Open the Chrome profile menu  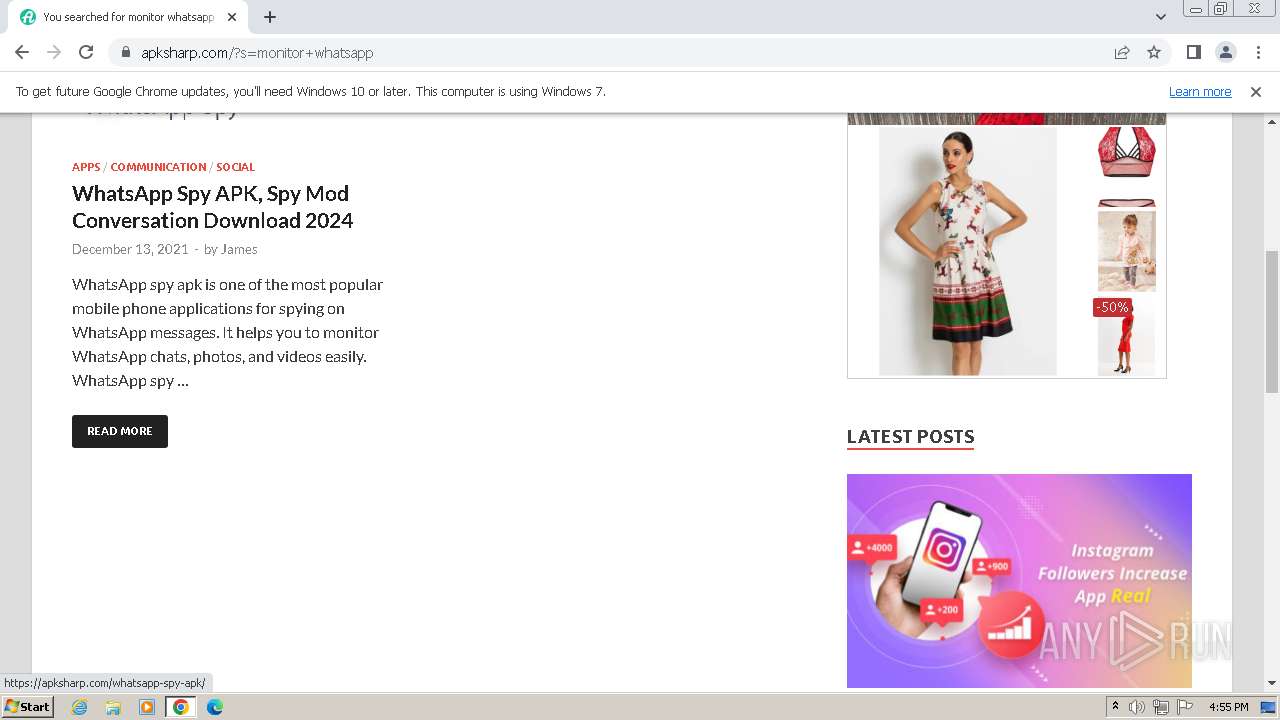pos(1226,53)
